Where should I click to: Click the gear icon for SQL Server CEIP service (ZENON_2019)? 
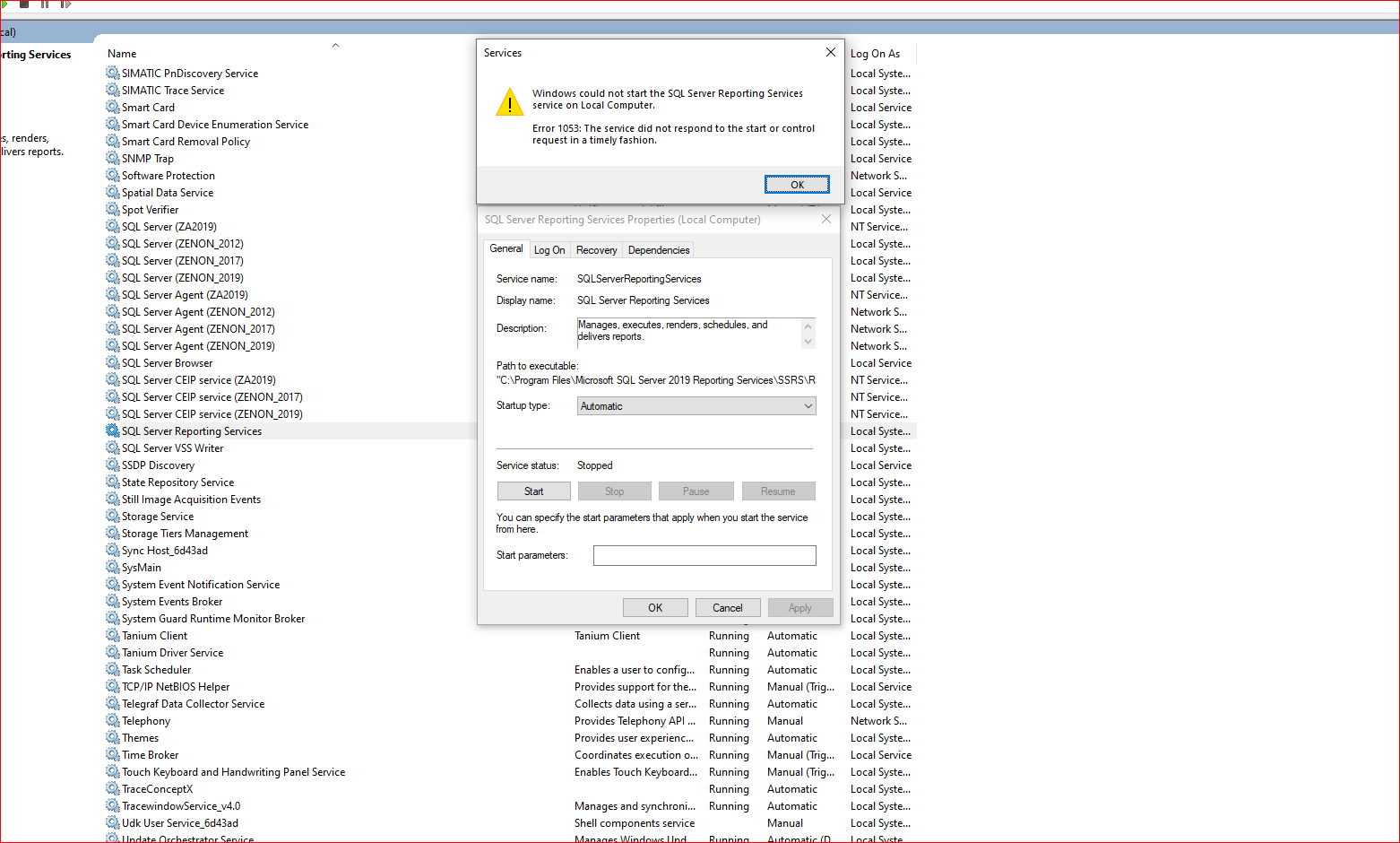point(113,413)
